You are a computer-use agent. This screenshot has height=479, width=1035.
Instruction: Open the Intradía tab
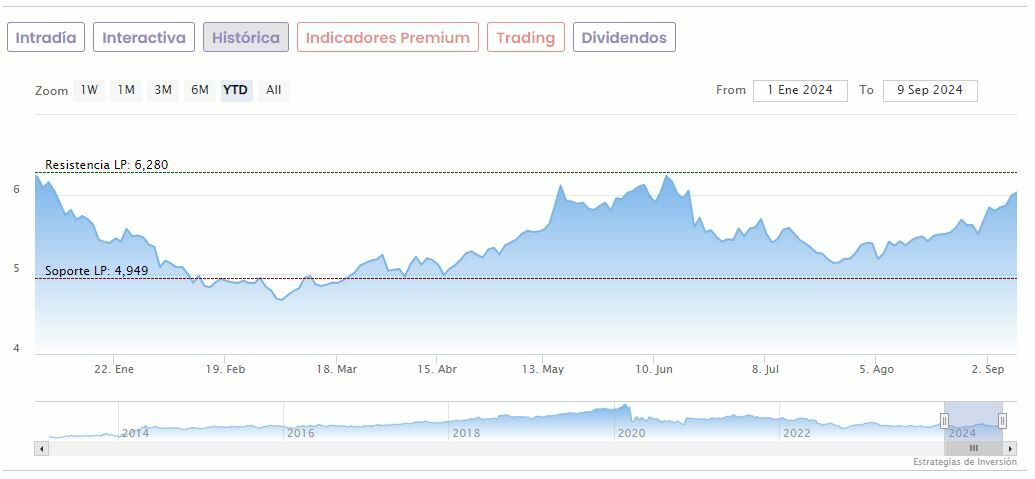point(46,38)
